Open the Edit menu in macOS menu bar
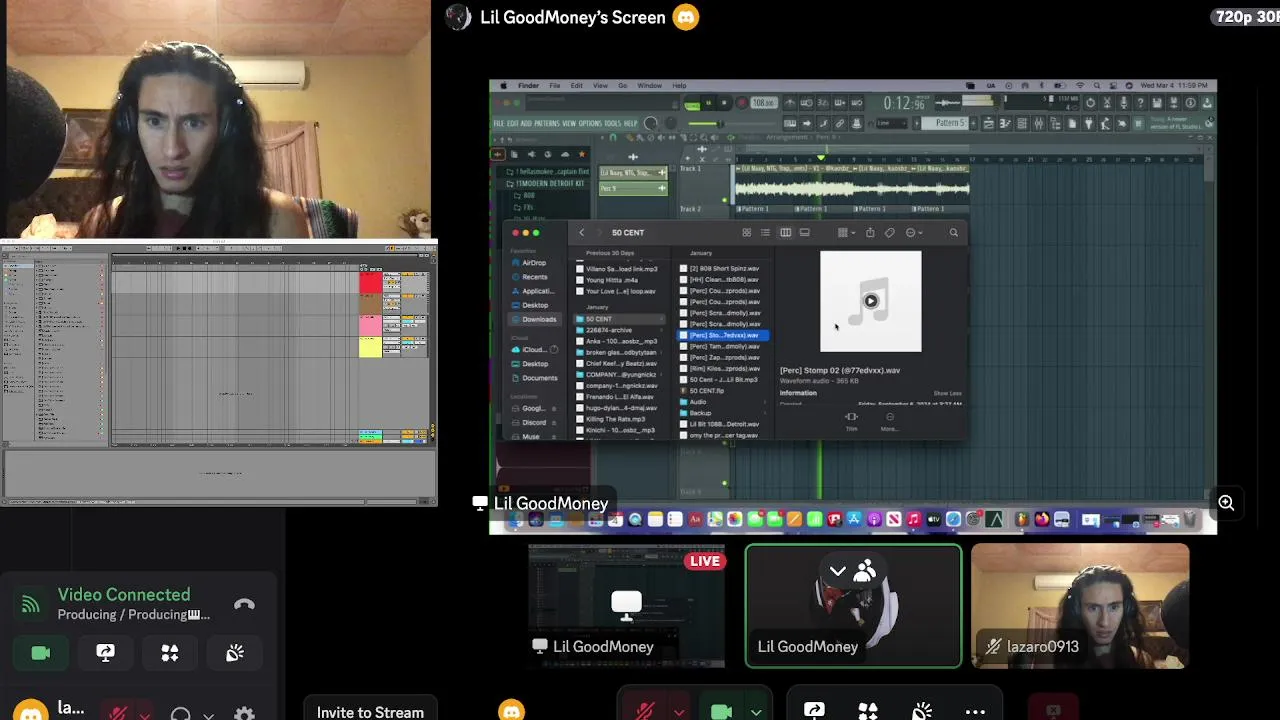This screenshot has width=1280, height=720. 576,86
